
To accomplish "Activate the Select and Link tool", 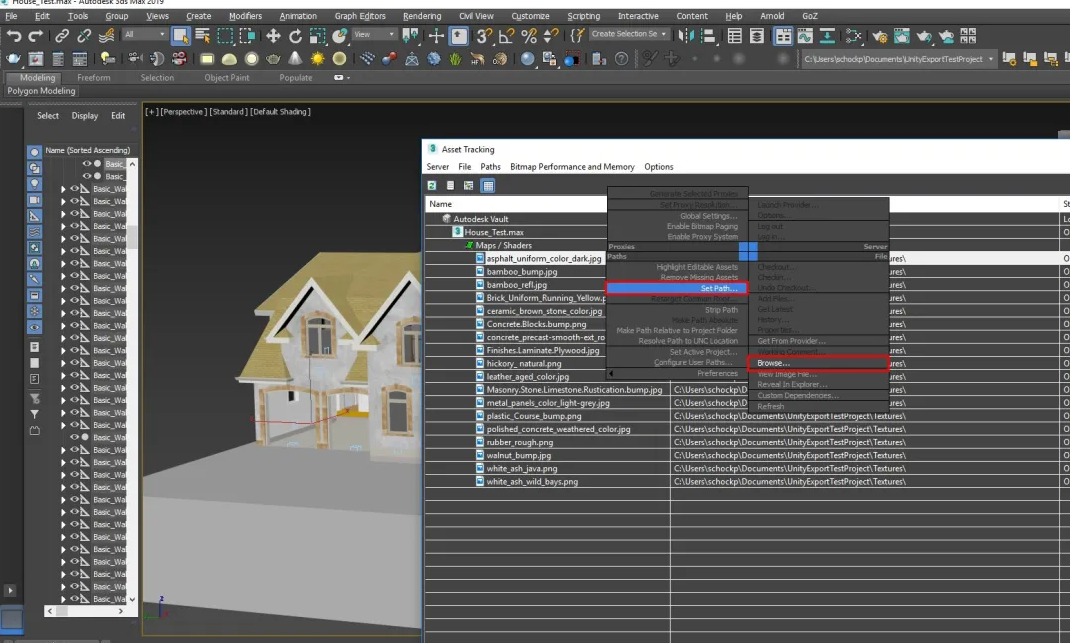I will tap(62, 35).
